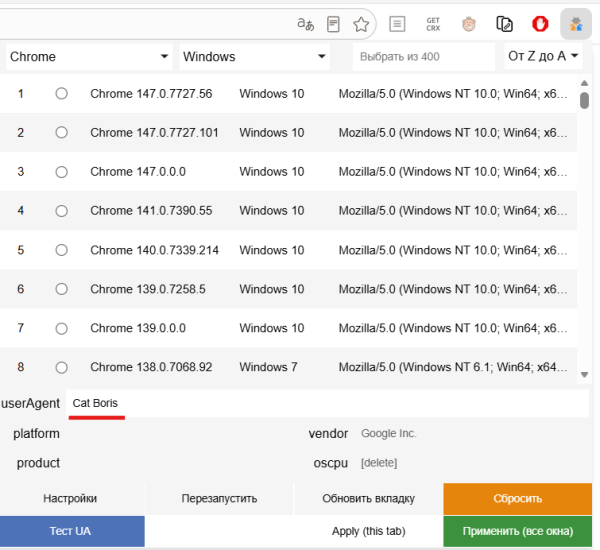Open the Windows OS dropdown
Viewport: 600px width, 550px height.
(x=254, y=57)
